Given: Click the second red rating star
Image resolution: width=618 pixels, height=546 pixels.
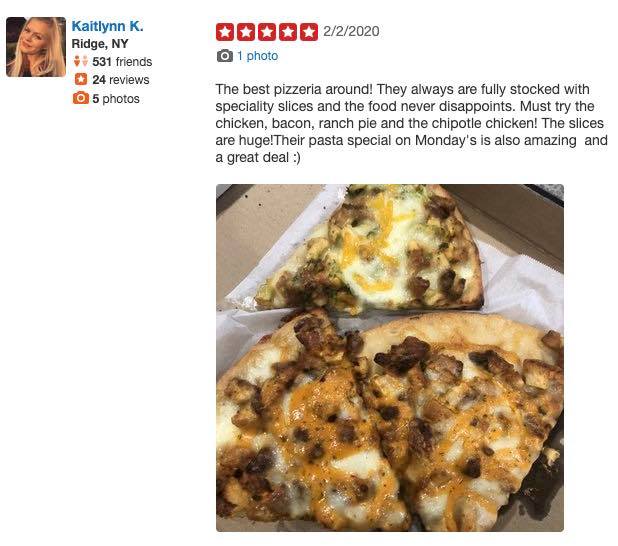Looking at the screenshot, I should coord(246,32).
